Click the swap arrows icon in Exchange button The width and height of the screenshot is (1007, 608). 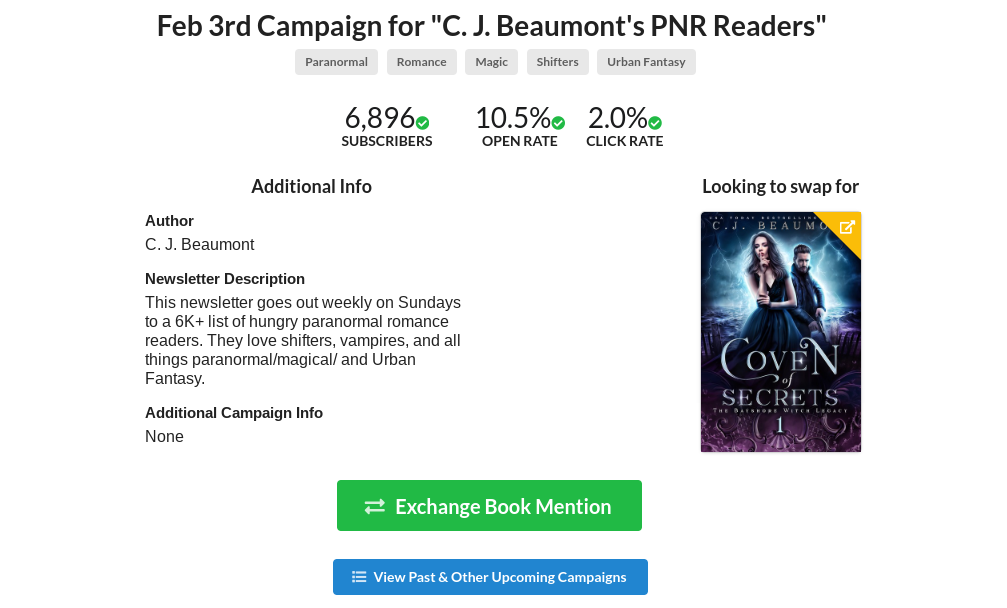point(375,507)
